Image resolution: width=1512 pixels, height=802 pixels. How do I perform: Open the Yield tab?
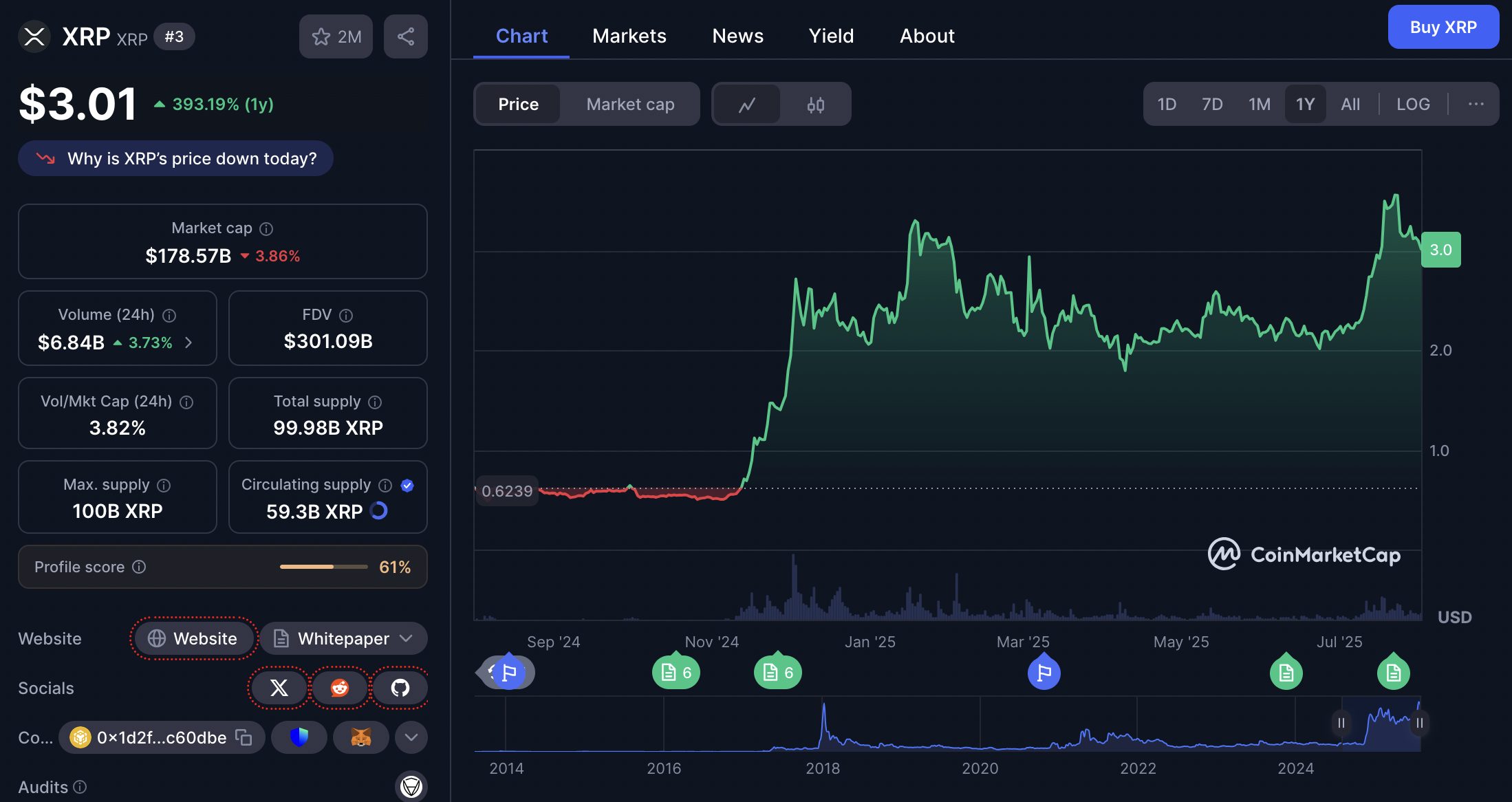coord(831,36)
